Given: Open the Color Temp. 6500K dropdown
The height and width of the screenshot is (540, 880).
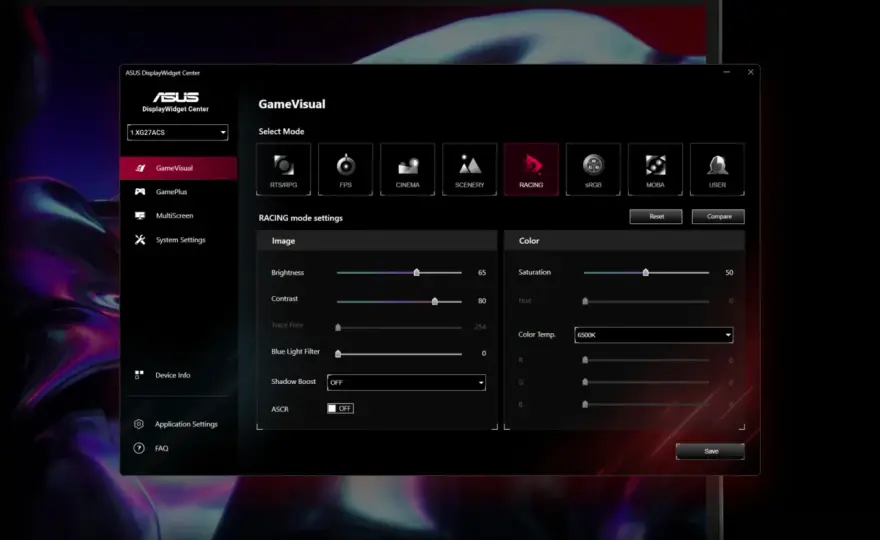Looking at the screenshot, I should tap(653, 335).
